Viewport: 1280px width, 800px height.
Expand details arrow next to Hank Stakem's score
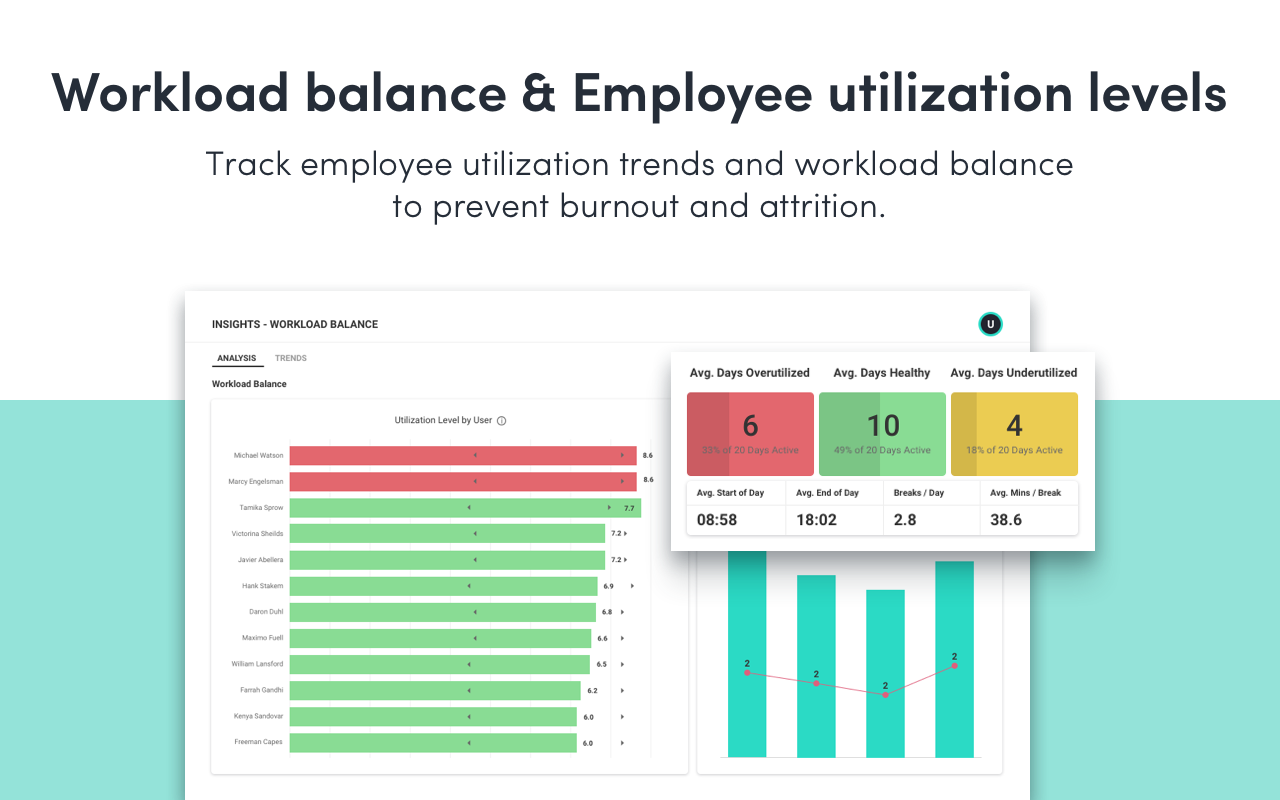coord(632,586)
